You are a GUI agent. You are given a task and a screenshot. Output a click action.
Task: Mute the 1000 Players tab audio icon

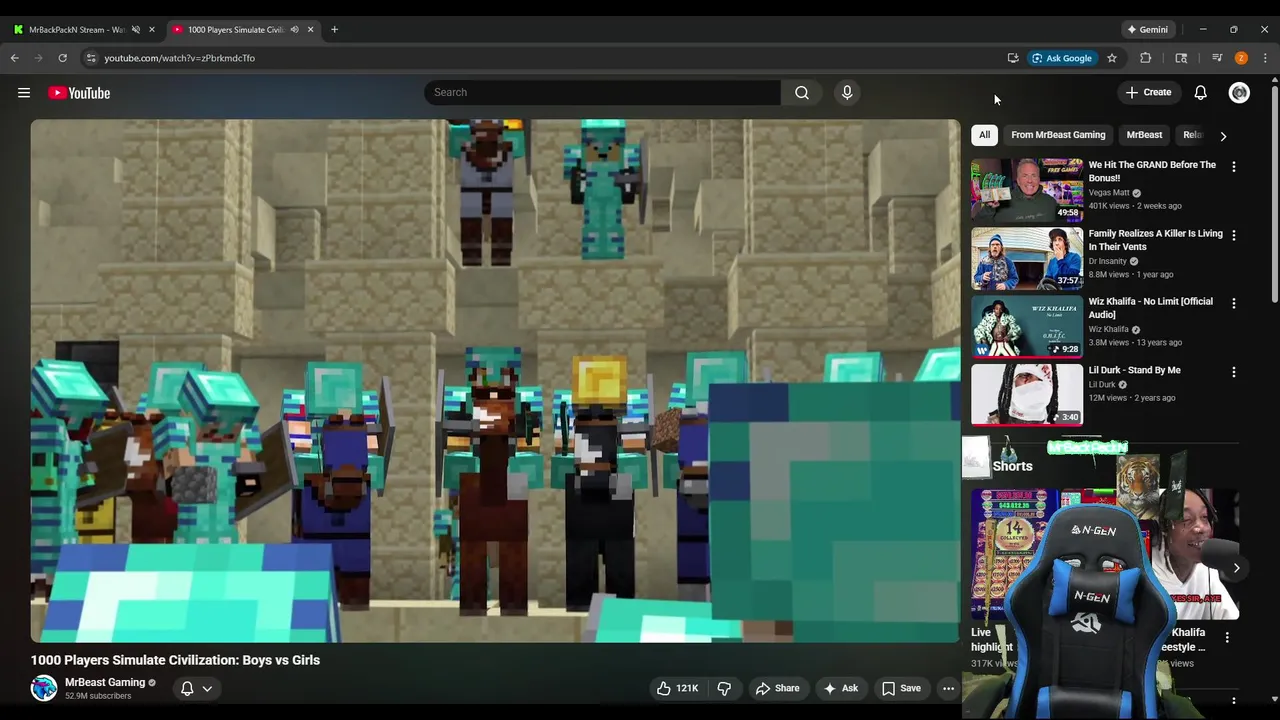tap(294, 29)
